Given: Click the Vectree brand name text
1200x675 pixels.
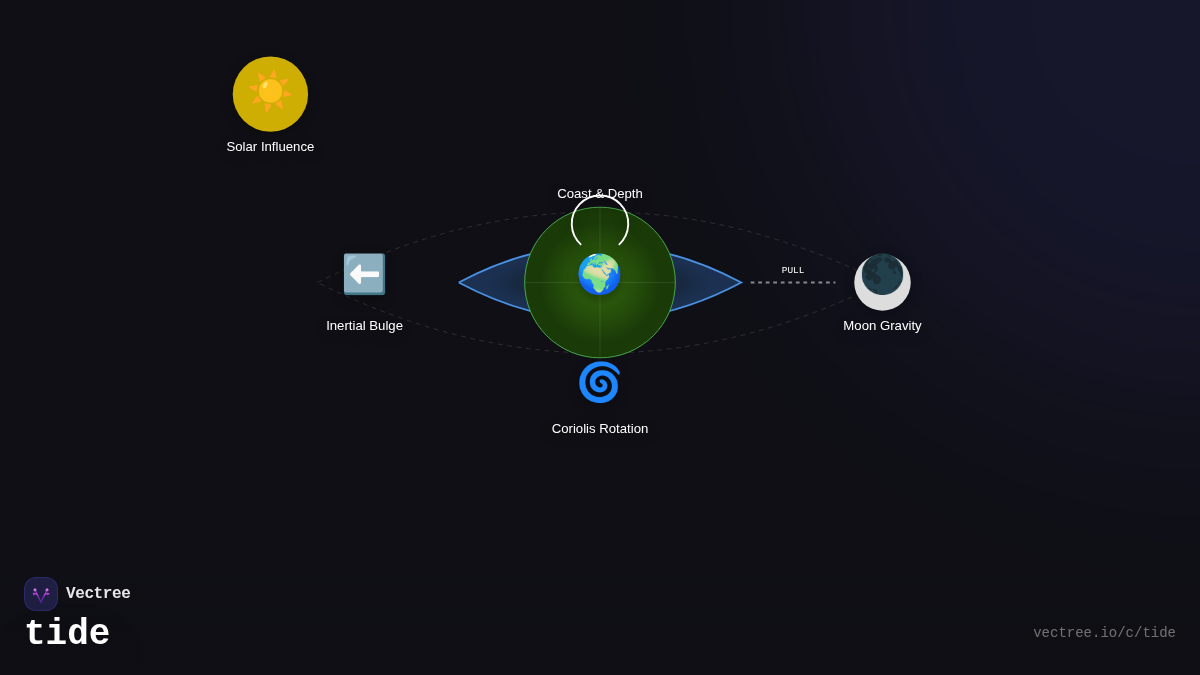Looking at the screenshot, I should pyautogui.click(x=98, y=594).
